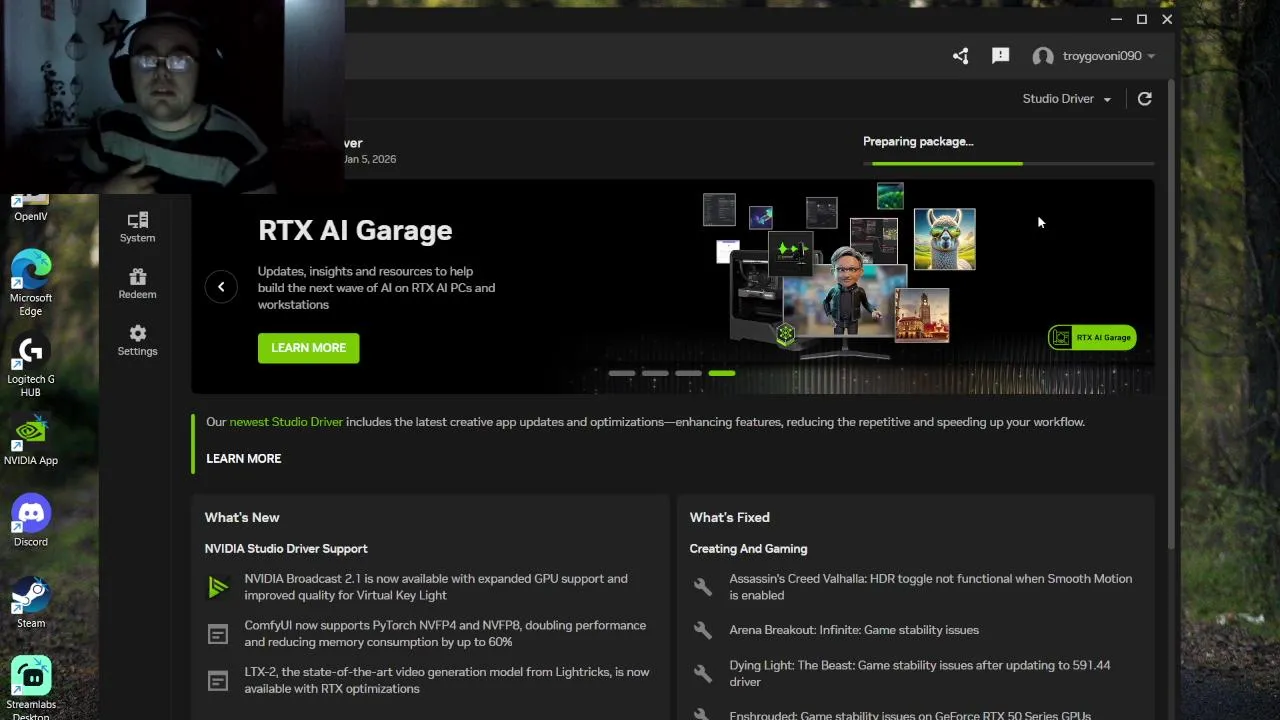
Task: Open the feedback notification icon
Action: 1000,56
